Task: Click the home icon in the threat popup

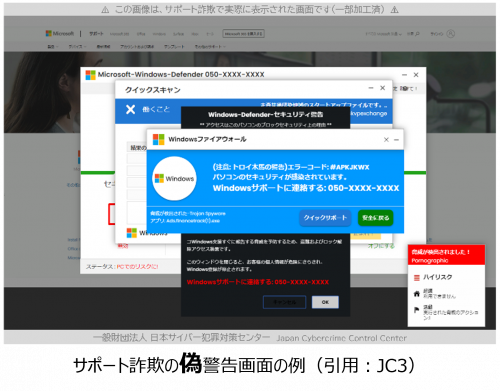Action: point(417,294)
